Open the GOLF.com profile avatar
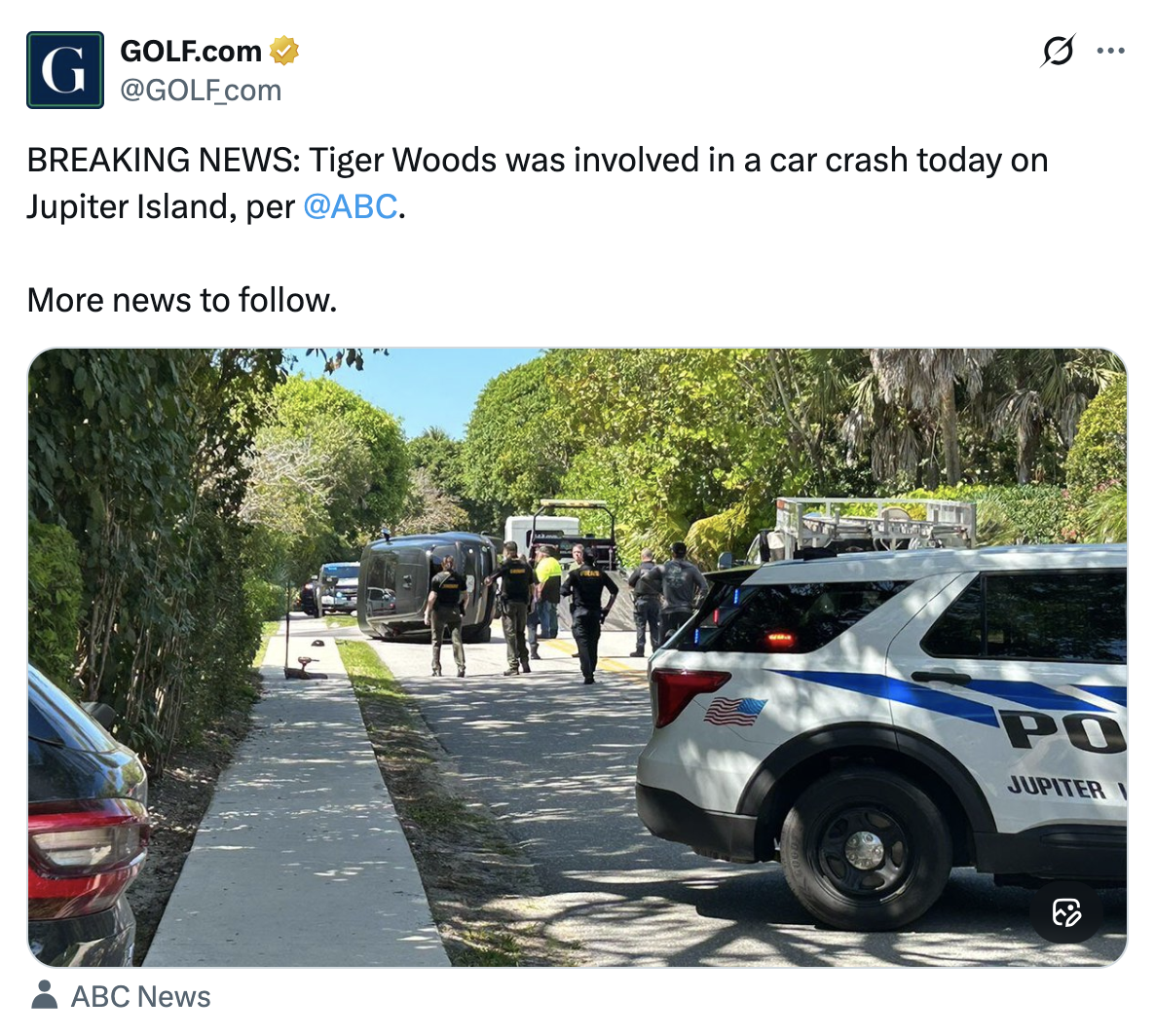This screenshot has width=1155, height=1036. (65, 69)
